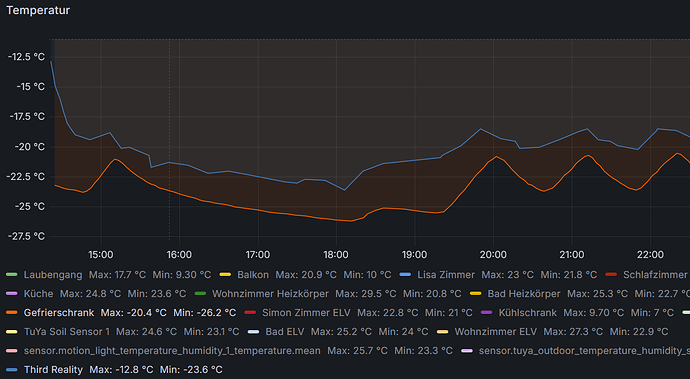
Task: Open the sensor.tuya_outdoor series color swatch
Action: click(x=467, y=350)
